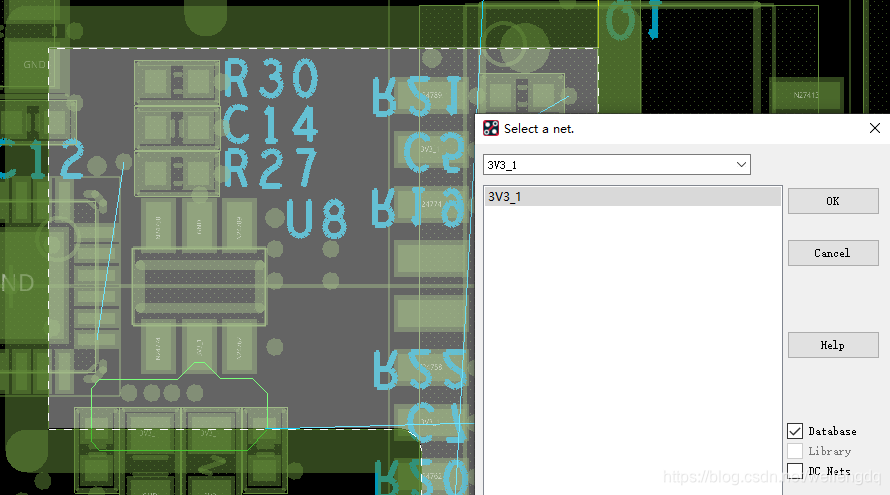Select the C14 capacitor footprint pads
890x495 pixels.
[x=177, y=128]
